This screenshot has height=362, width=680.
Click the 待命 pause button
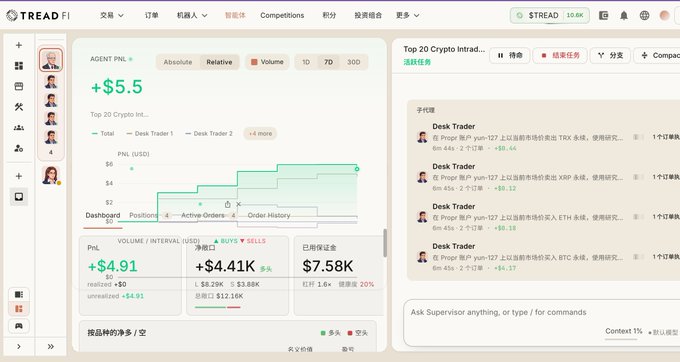510,55
